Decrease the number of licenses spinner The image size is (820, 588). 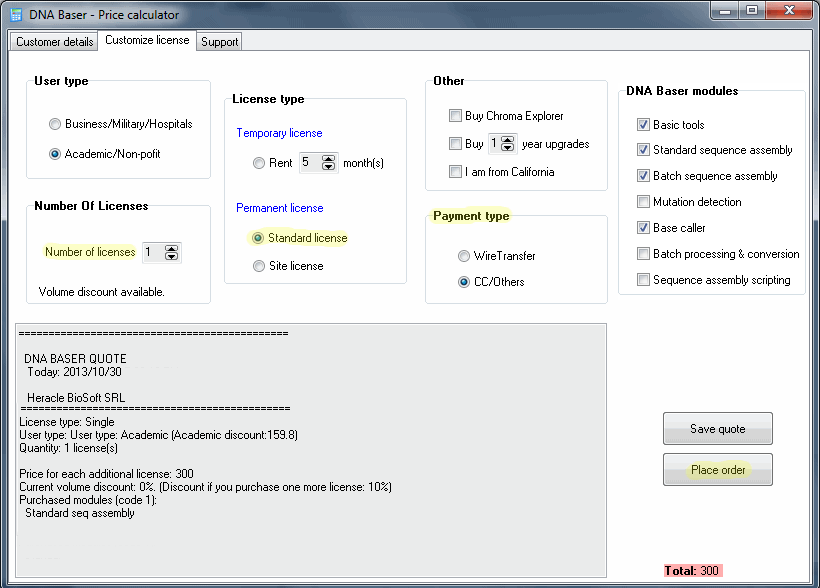point(171,256)
